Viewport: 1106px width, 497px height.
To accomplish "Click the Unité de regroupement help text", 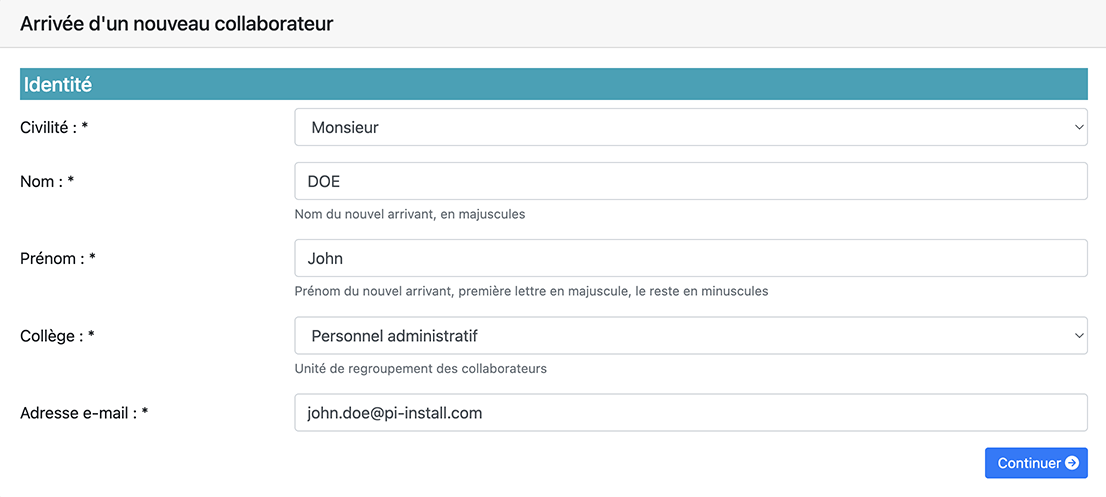I will coord(421,368).
